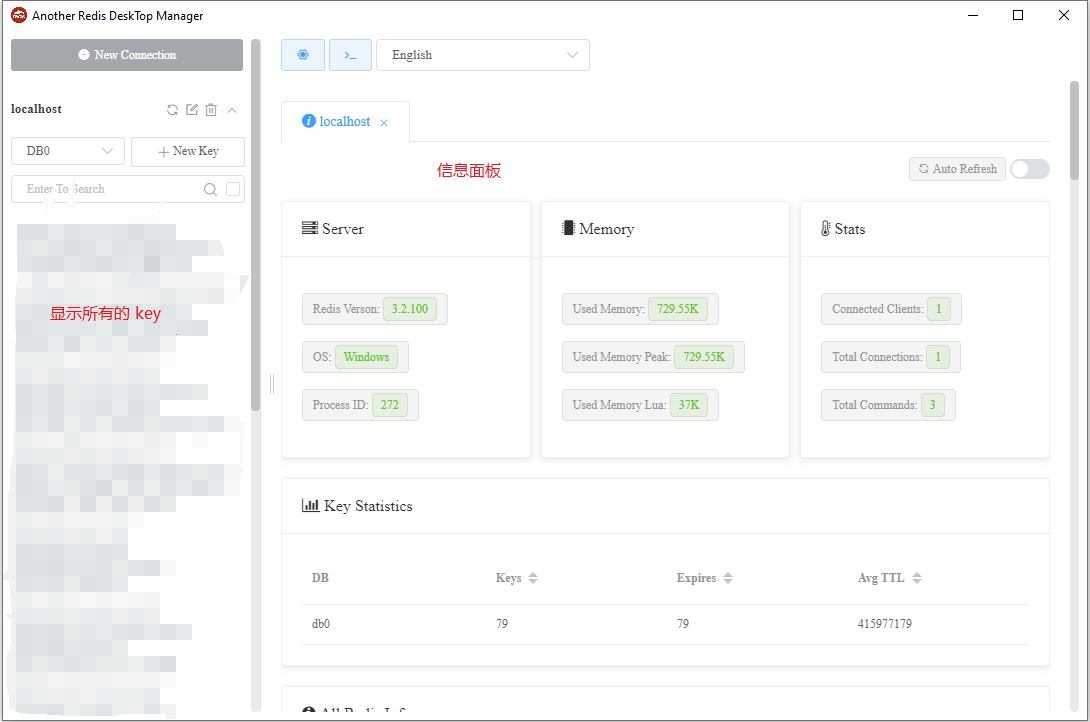Click the Auto Refresh label button
1090x722 pixels.
(957, 169)
